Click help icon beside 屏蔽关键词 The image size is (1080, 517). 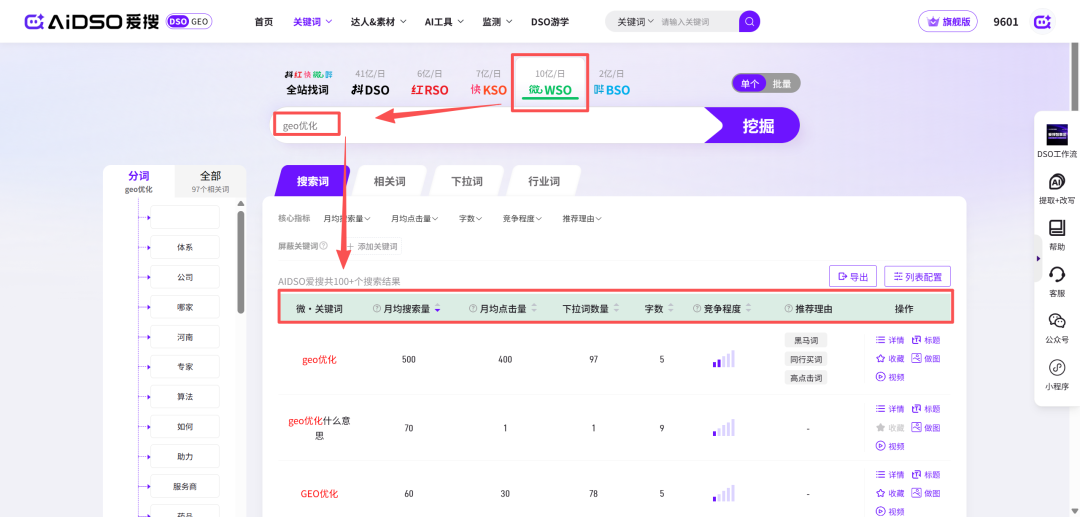pos(324,245)
